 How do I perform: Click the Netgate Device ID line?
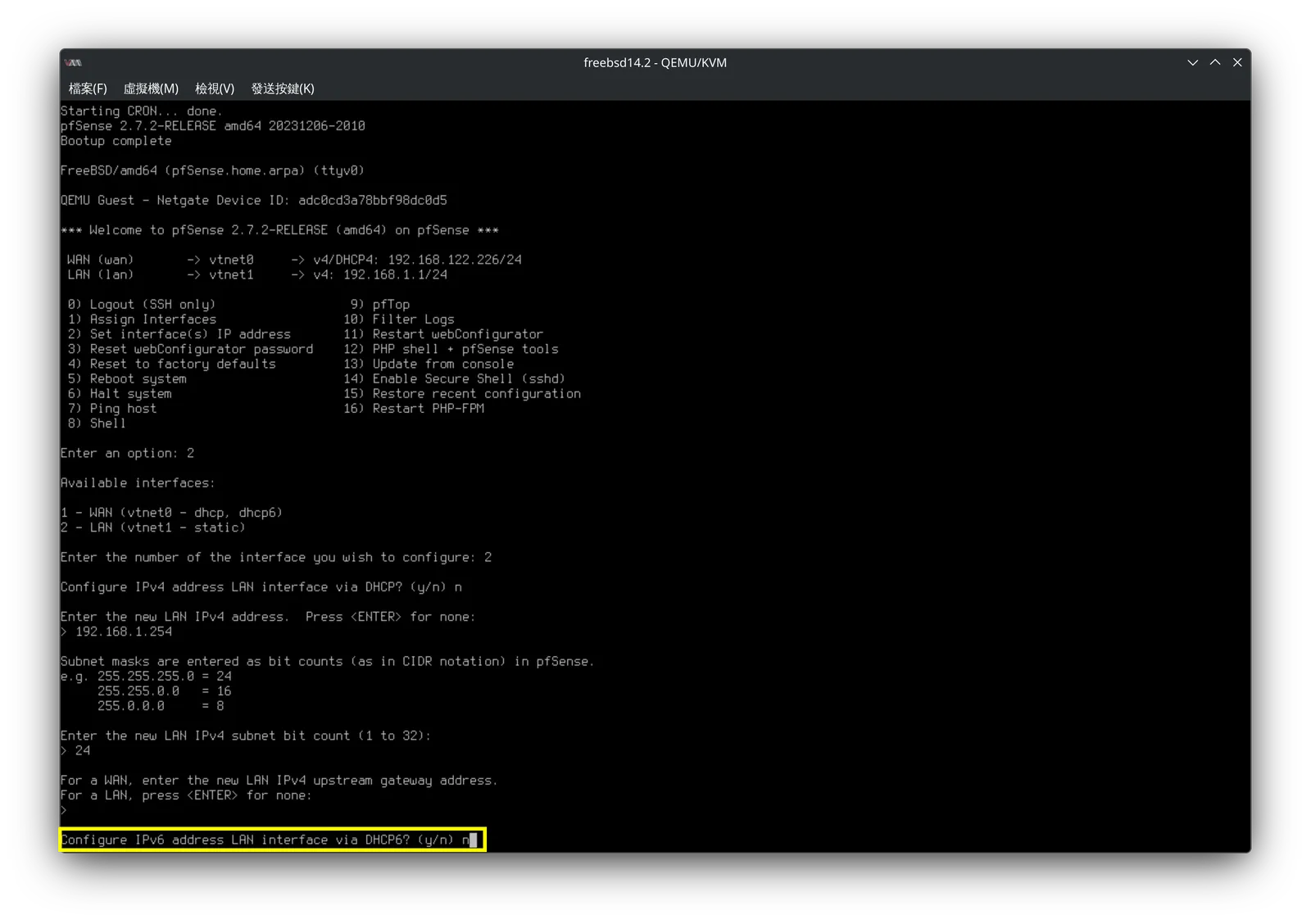point(254,200)
